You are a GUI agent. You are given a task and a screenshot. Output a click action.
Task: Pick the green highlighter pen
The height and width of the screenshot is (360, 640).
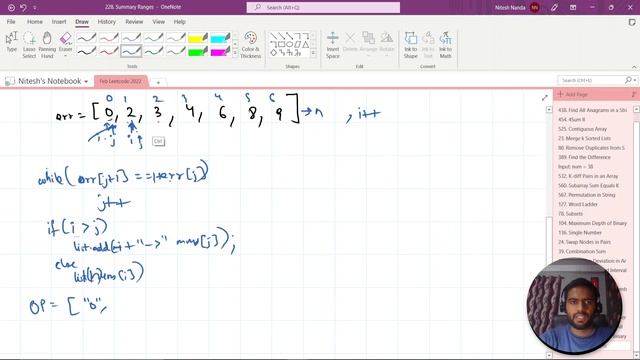pyautogui.click(x=198, y=51)
